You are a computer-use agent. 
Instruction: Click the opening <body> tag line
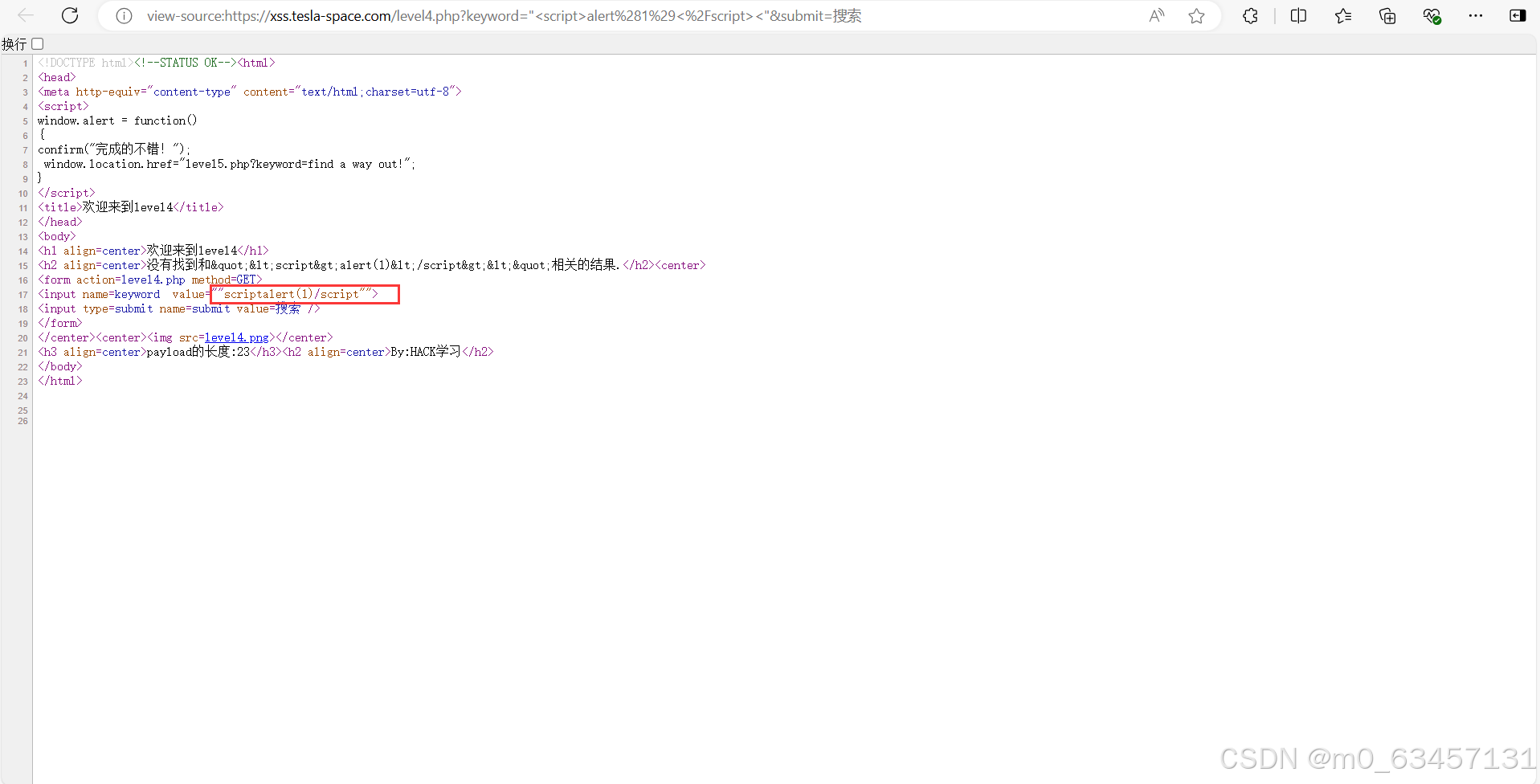[x=57, y=236]
